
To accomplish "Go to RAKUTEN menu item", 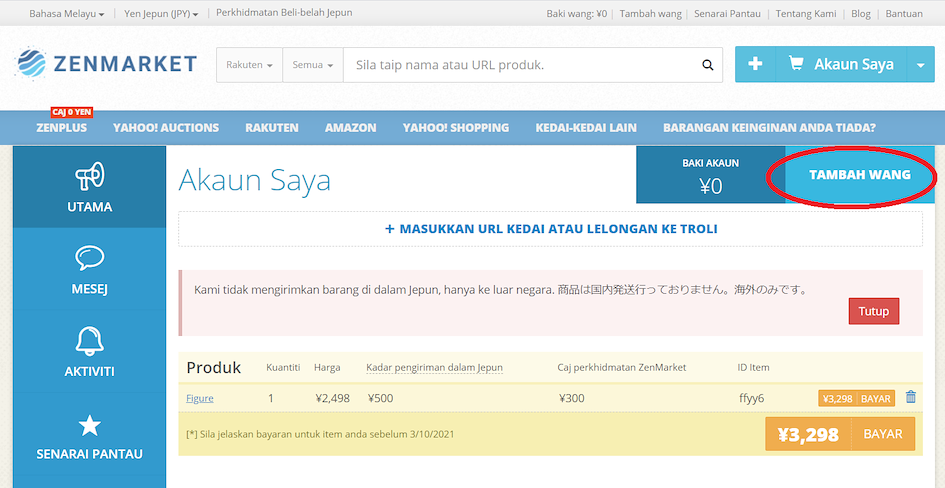I will pyautogui.click(x=272, y=128).
